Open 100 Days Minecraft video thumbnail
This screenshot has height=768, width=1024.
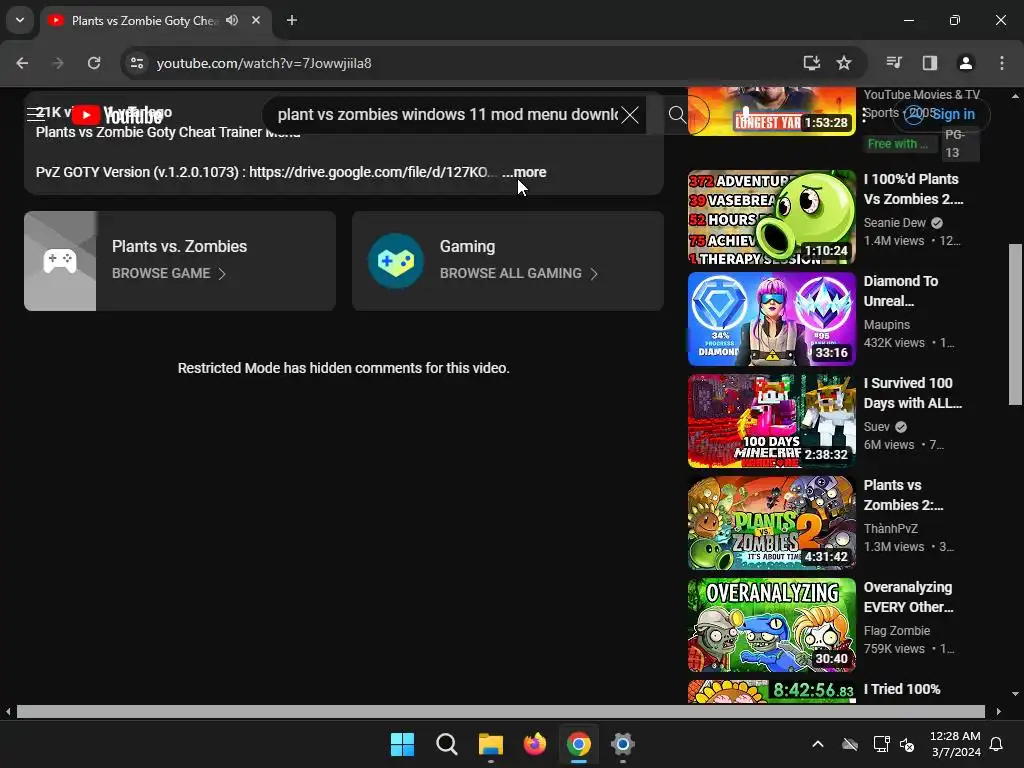point(771,421)
